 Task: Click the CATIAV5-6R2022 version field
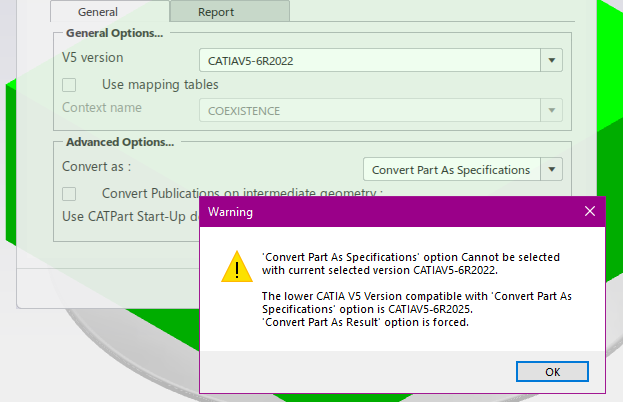[368, 61]
